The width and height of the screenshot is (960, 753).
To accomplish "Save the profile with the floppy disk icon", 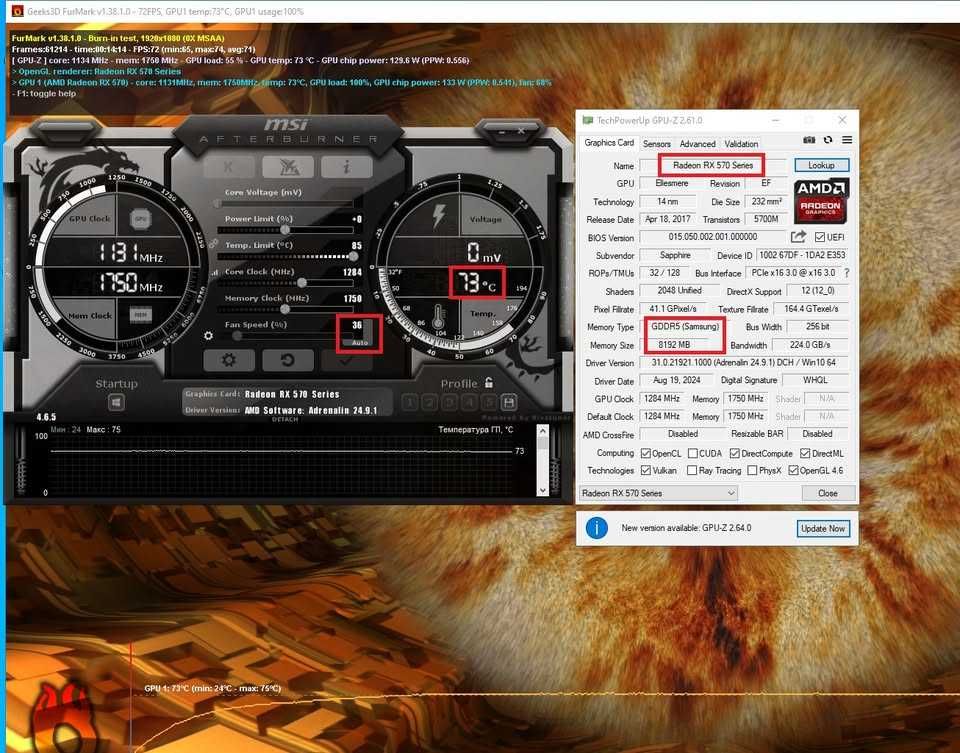I will pos(508,402).
